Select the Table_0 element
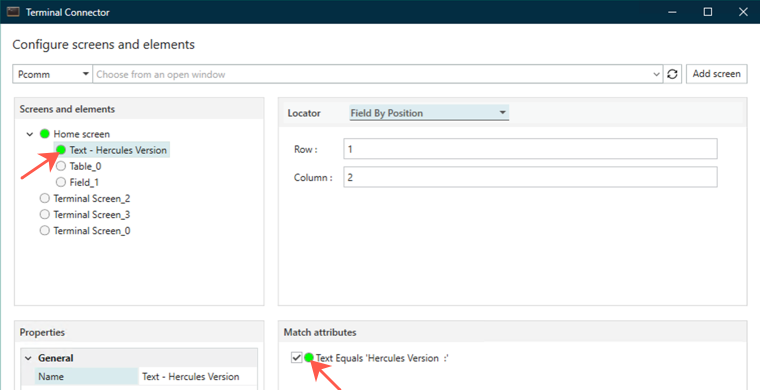Screen dimensions: 760x390 (85, 166)
